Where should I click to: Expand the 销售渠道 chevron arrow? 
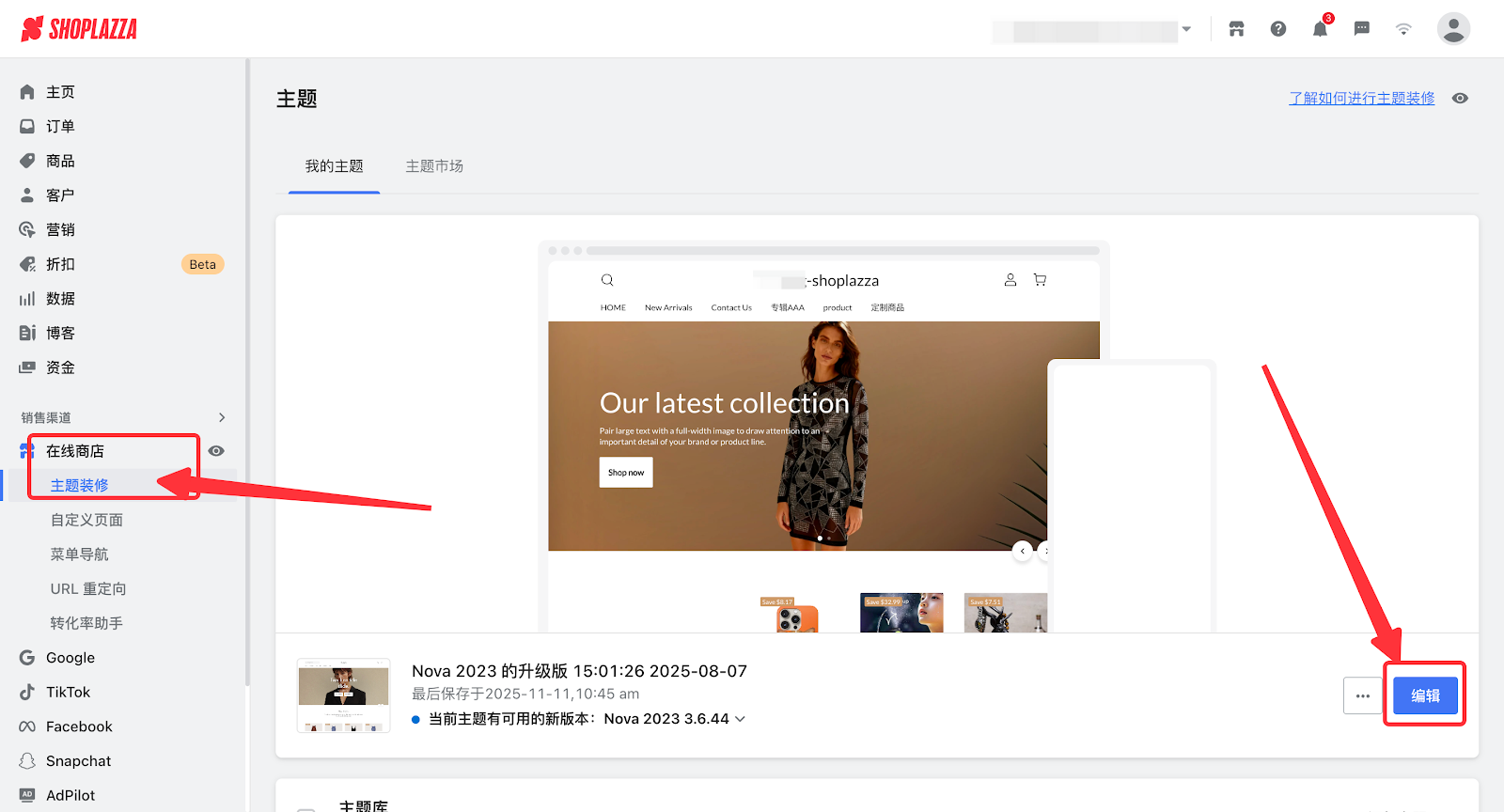pyautogui.click(x=222, y=417)
